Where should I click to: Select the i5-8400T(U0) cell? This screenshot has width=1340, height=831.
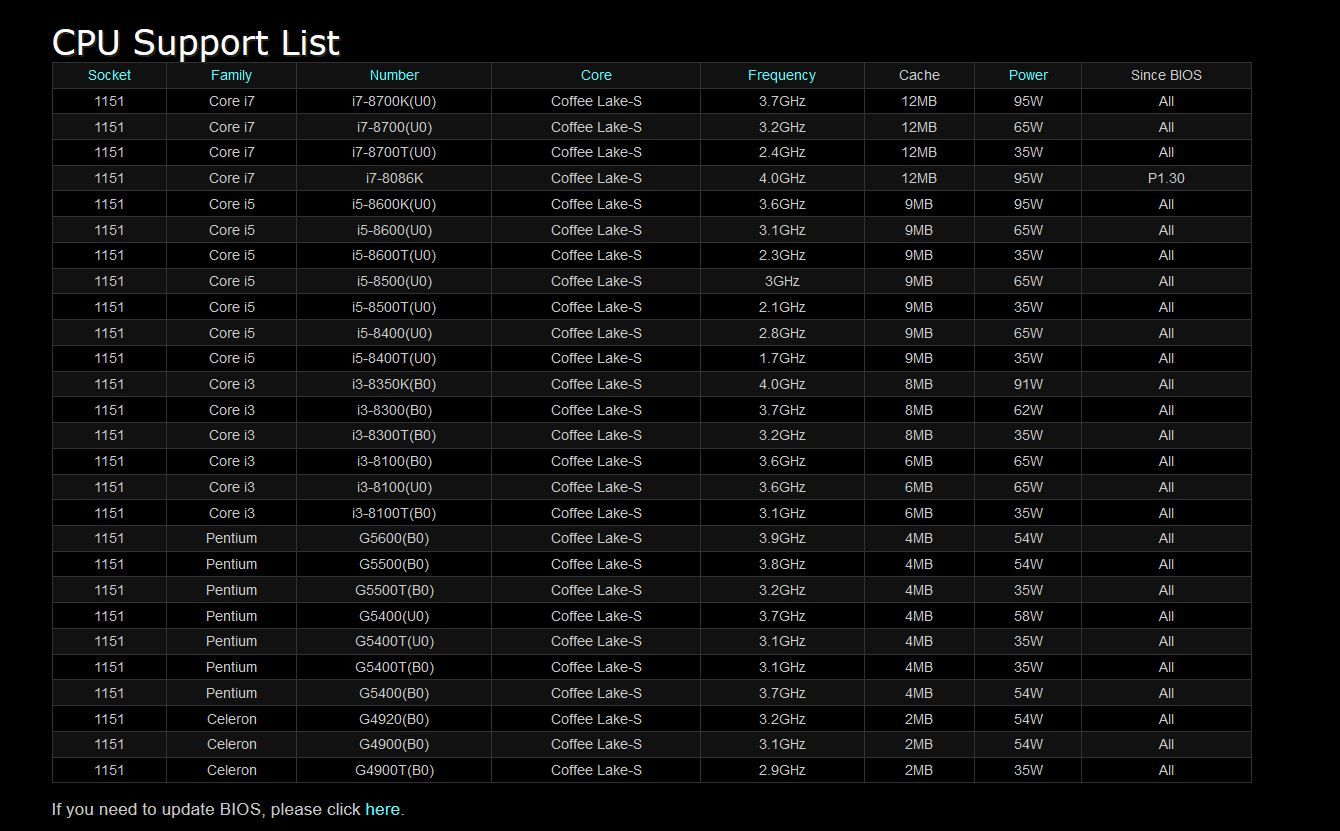(394, 358)
